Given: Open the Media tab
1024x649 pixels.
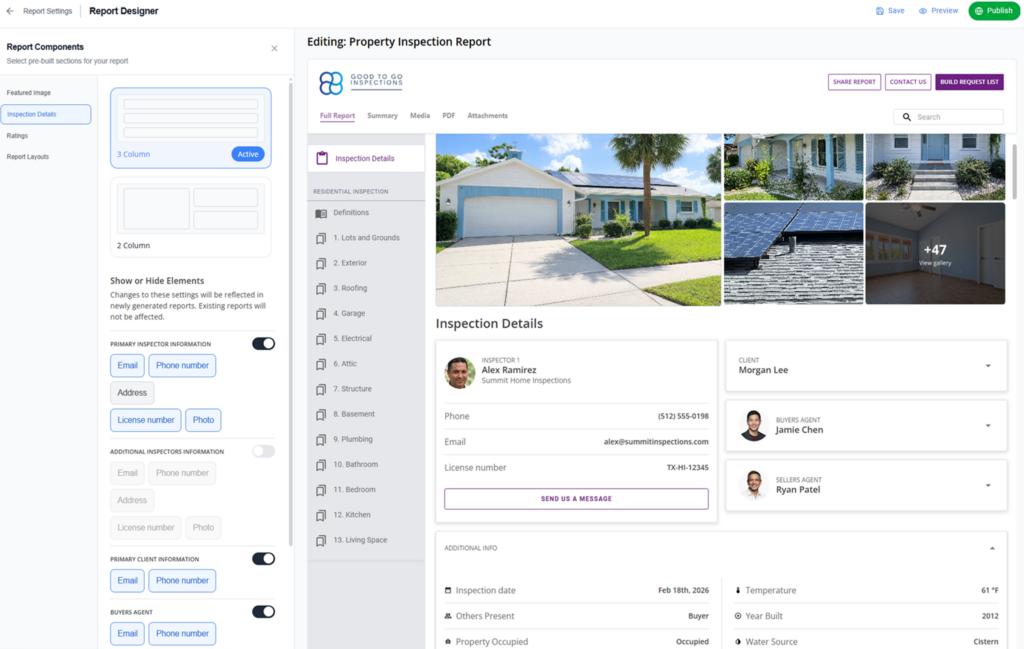Looking at the screenshot, I should [x=420, y=115].
